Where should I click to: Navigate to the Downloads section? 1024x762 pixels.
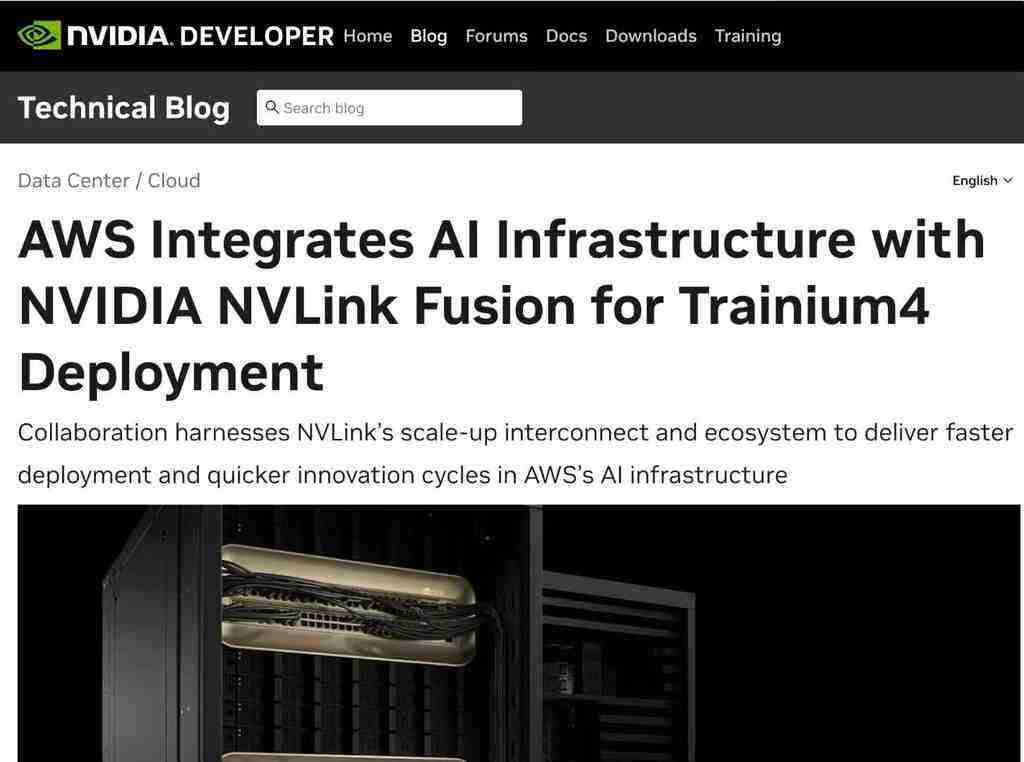[650, 36]
